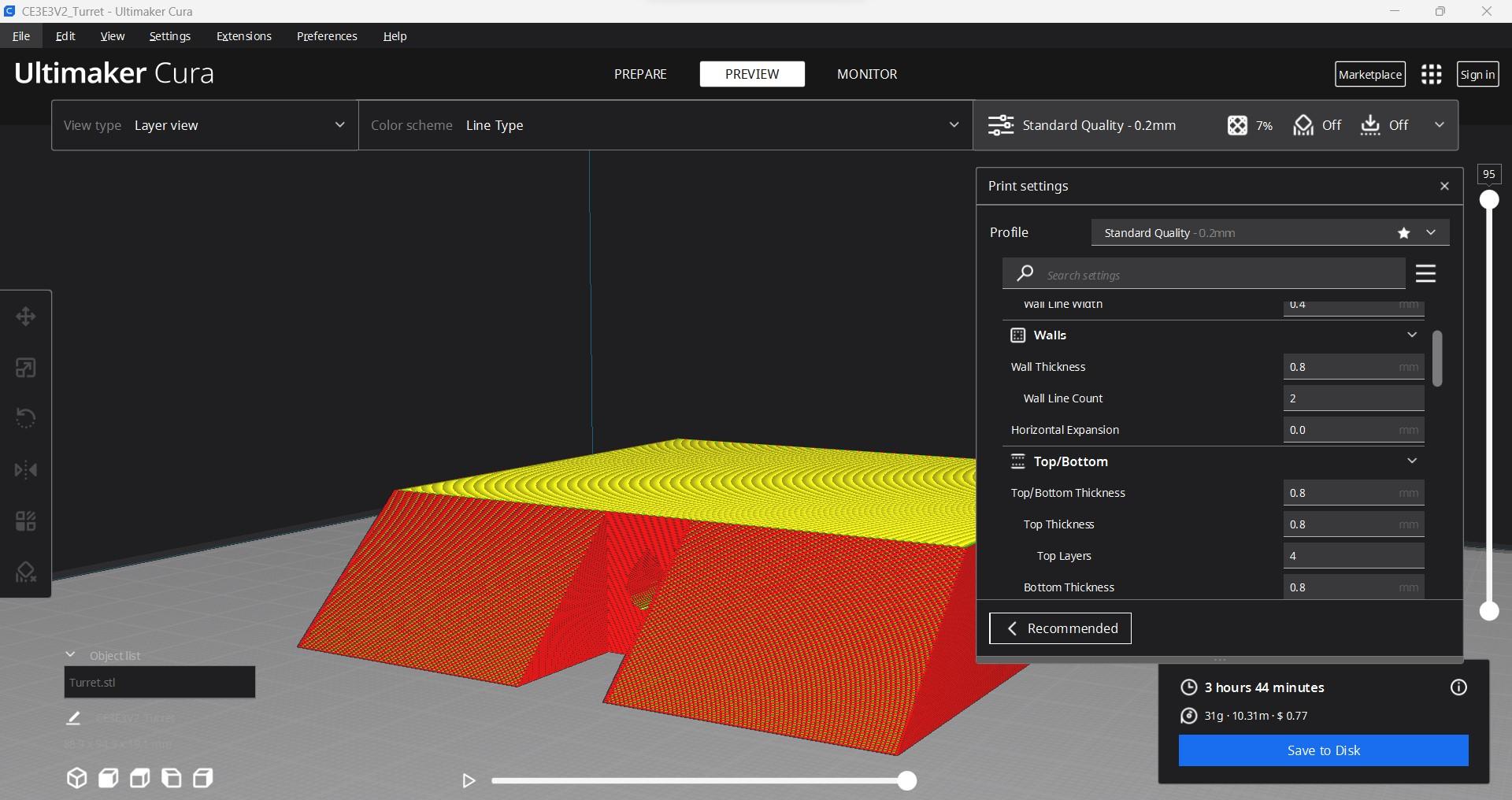Viewport: 1512px width, 800px height.
Task: Click Save to Disk
Action: click(1323, 750)
